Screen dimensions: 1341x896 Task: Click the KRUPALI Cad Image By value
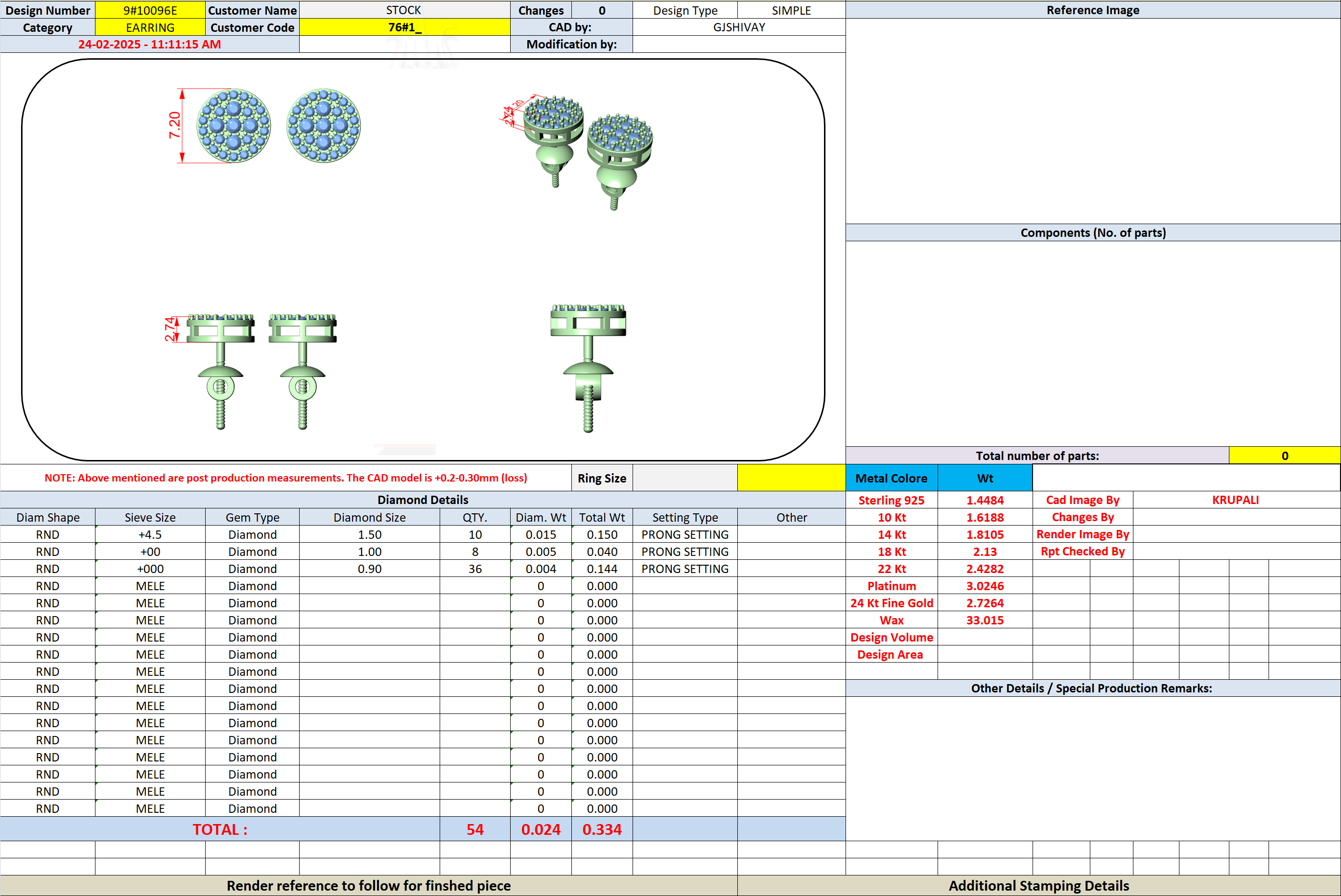point(1236,500)
